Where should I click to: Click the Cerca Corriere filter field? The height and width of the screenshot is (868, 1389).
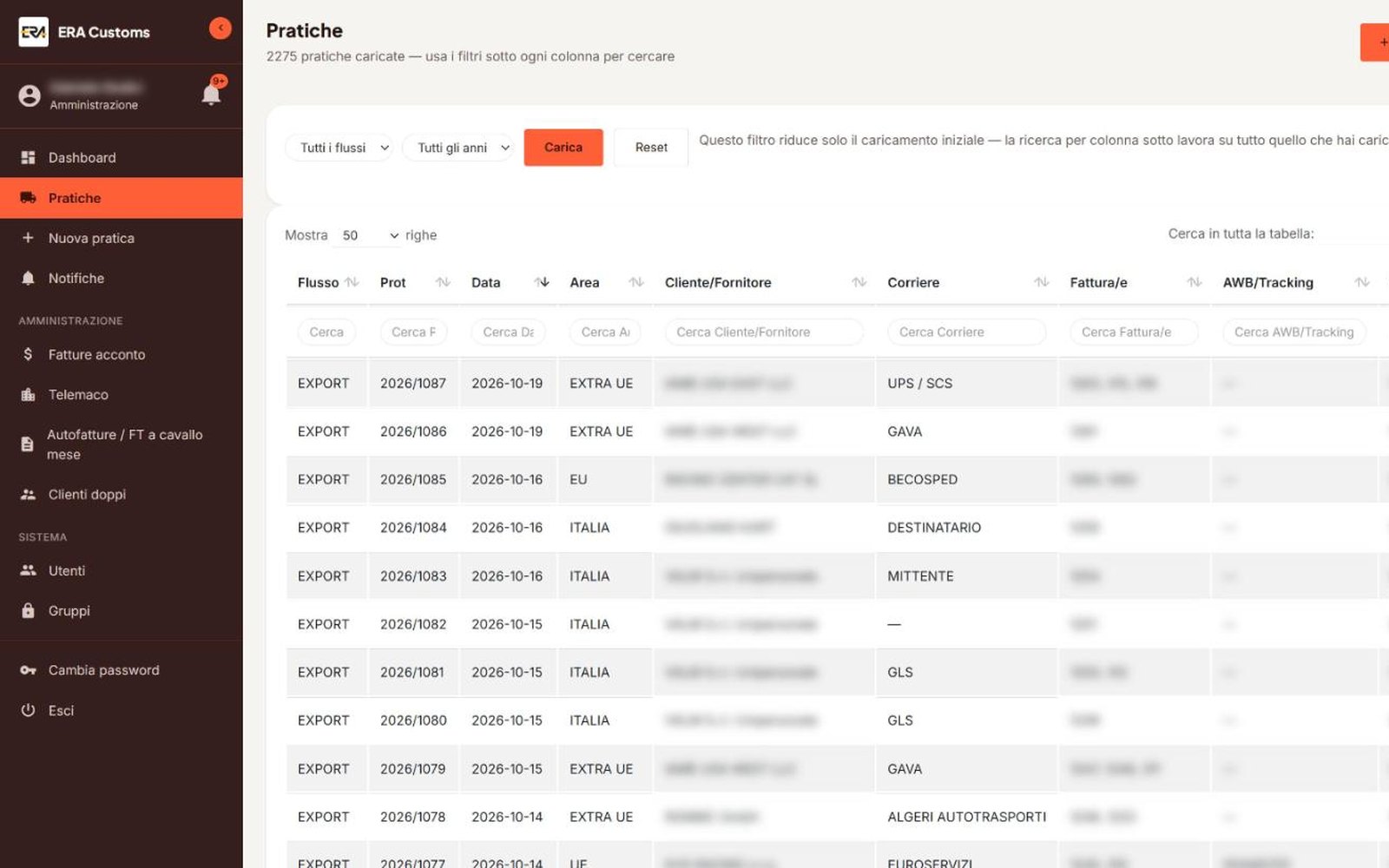point(966,332)
